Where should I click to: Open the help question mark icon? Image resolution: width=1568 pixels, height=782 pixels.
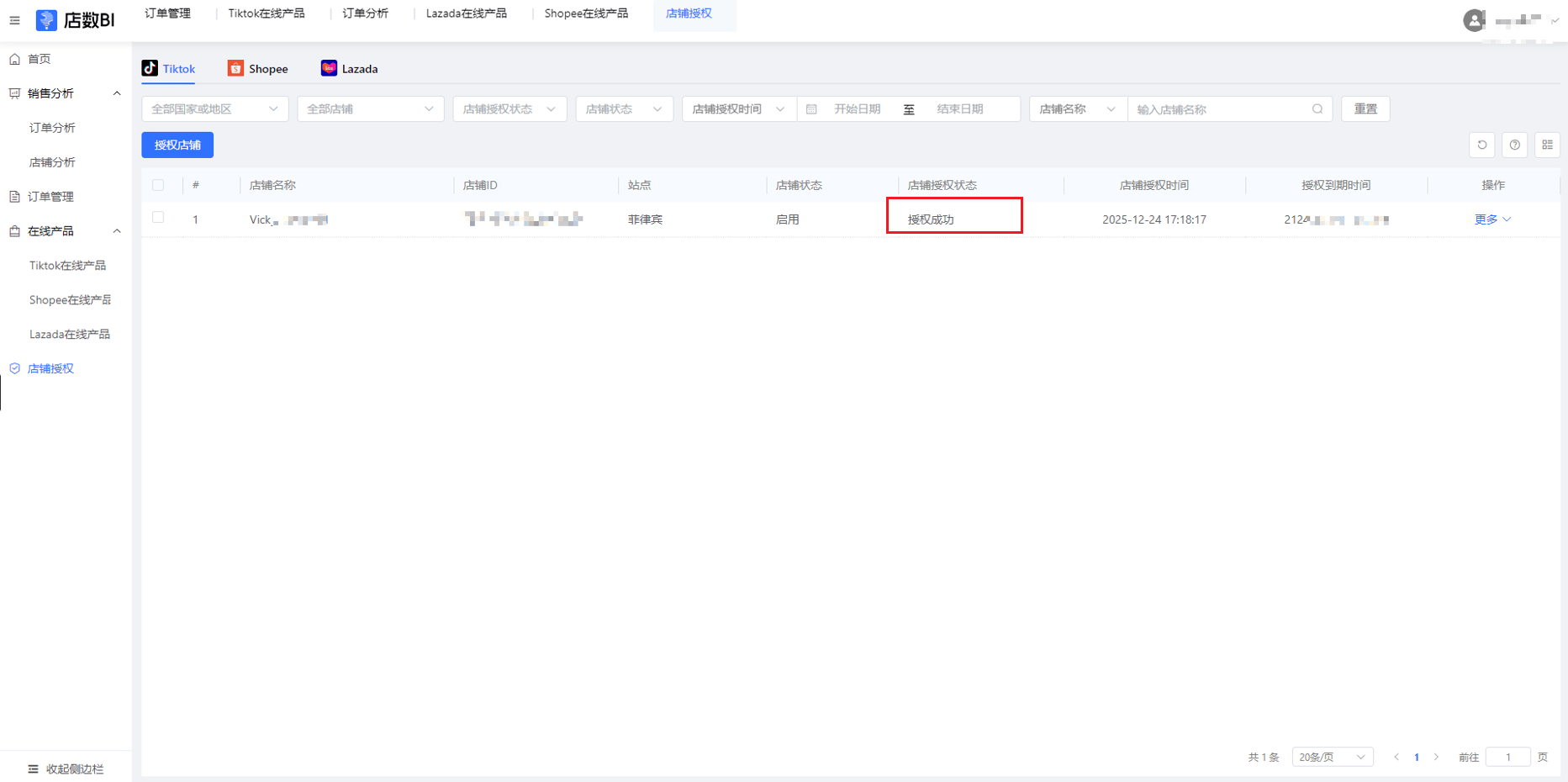pos(1514,145)
